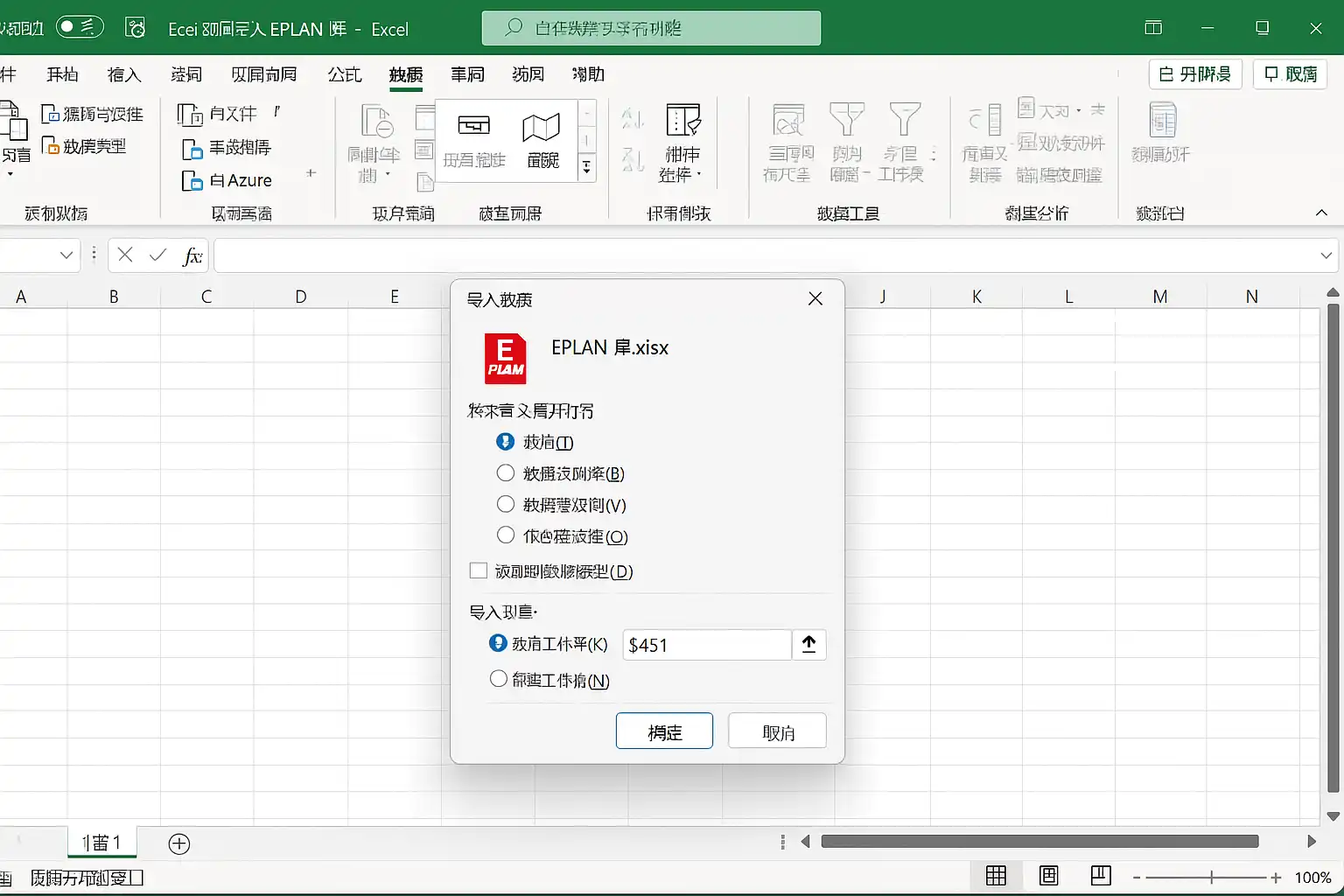Collapse the ribbon with the chevron
The height and width of the screenshot is (896, 1344).
[x=1321, y=212]
